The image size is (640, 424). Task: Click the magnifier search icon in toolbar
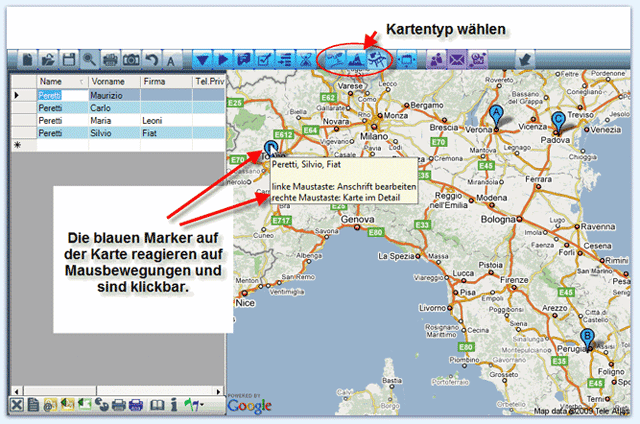[88, 60]
